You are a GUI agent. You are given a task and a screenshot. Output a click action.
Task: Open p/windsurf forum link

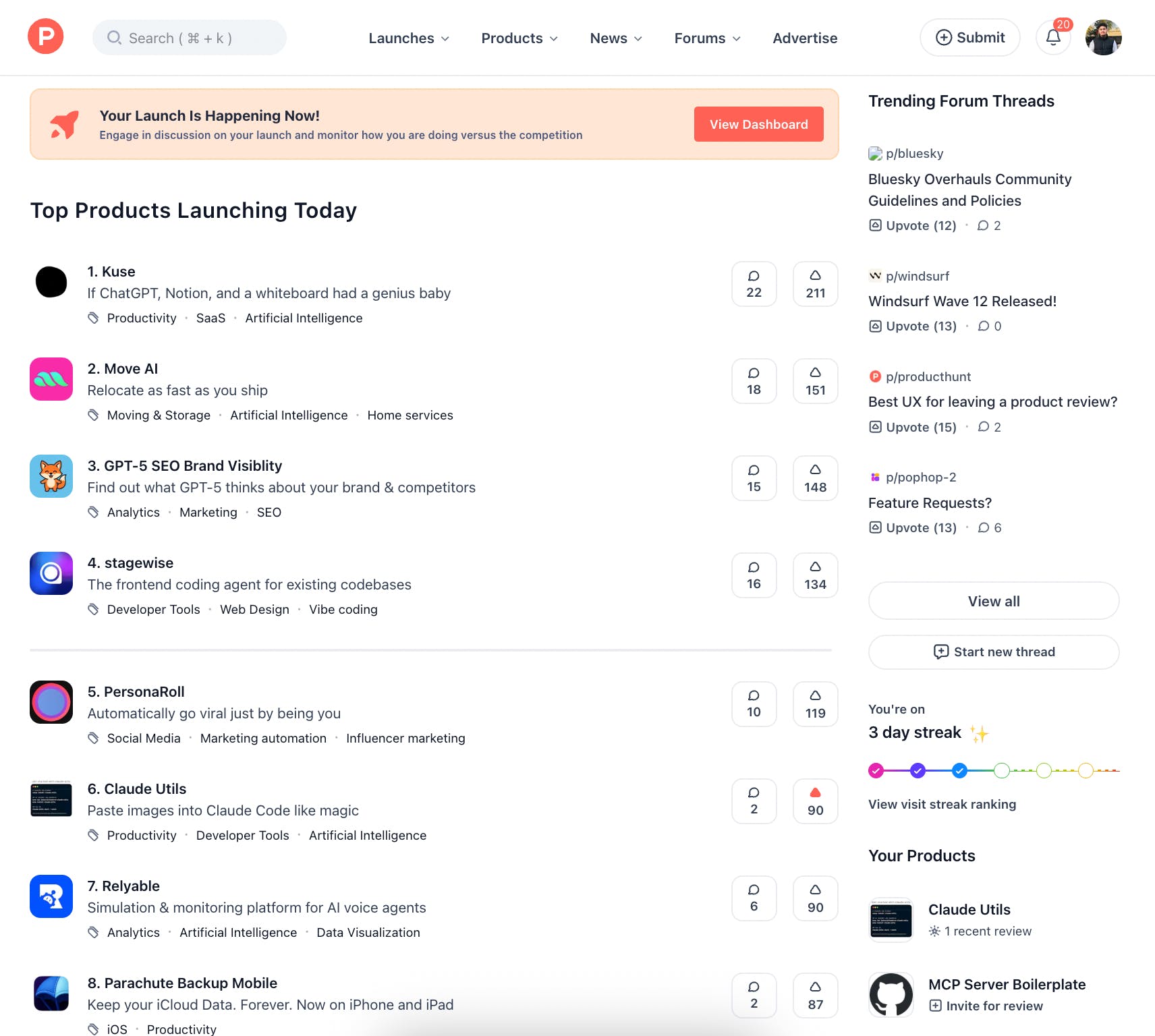pos(909,276)
